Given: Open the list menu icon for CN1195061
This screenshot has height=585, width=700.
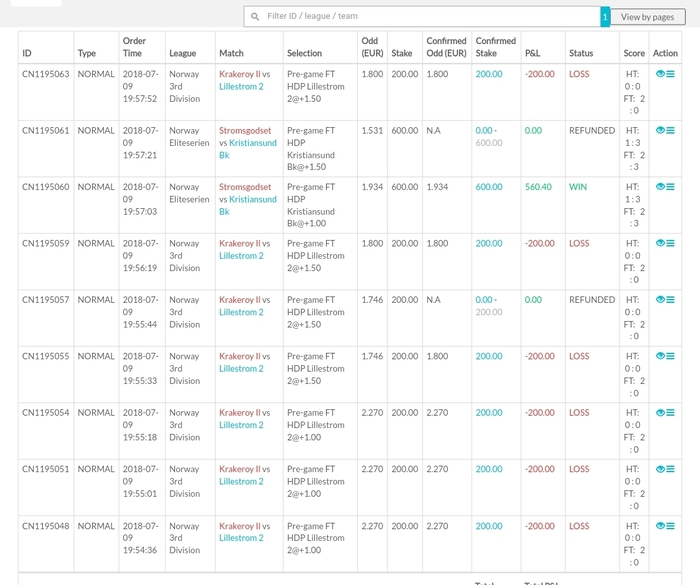Looking at the screenshot, I should point(670,130).
